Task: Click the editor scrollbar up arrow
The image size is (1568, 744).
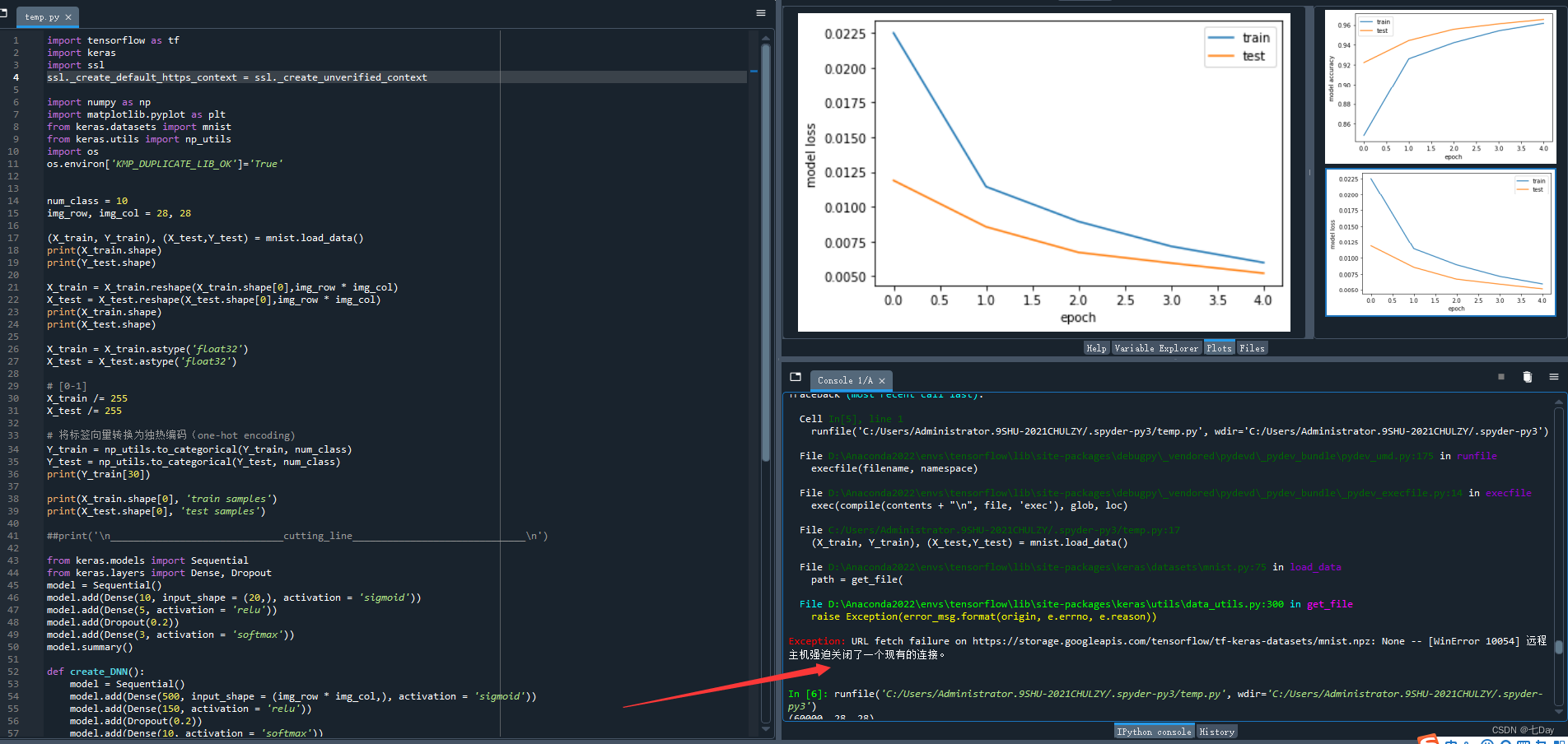Action: pos(766,37)
